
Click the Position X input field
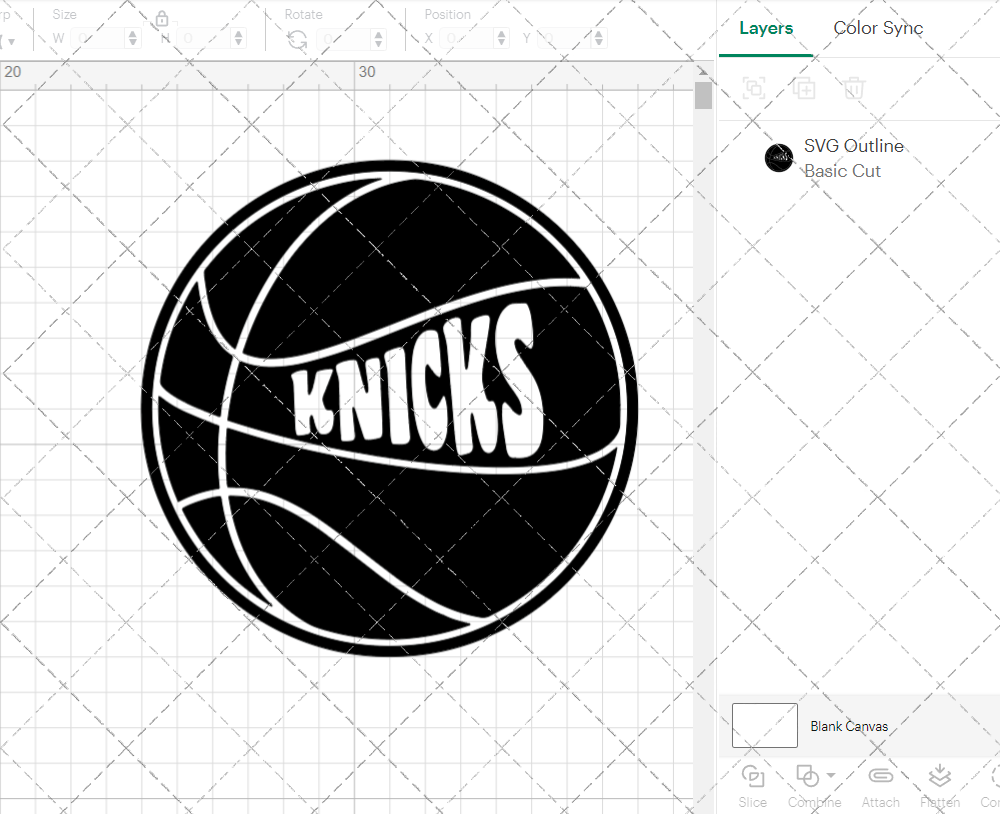467,39
